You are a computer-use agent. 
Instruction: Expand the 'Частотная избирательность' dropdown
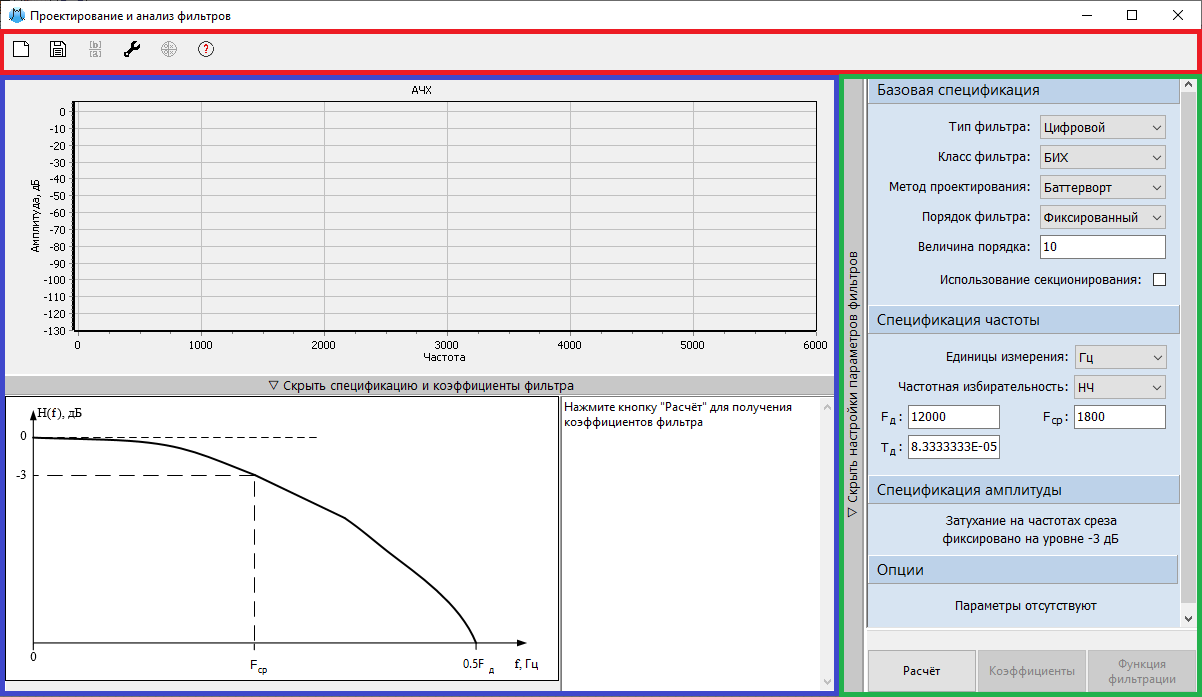coord(1120,387)
